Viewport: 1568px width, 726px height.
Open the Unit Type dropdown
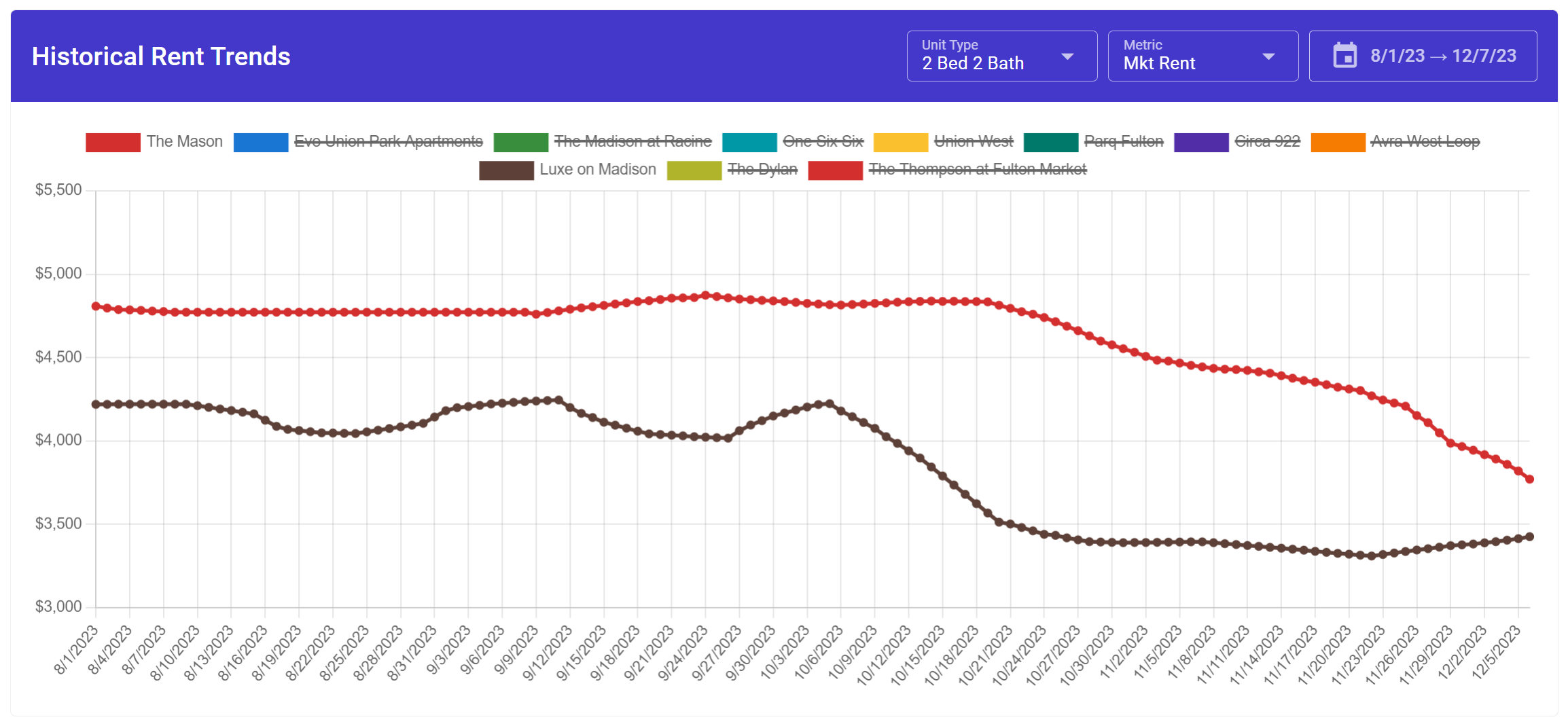(x=1001, y=56)
